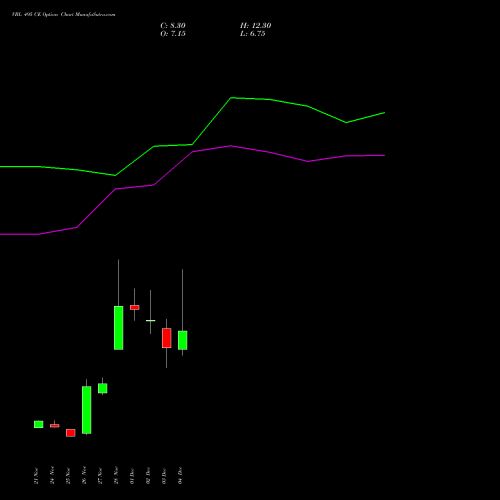Select the small red candle for 01 Dec

(x=135, y=307)
